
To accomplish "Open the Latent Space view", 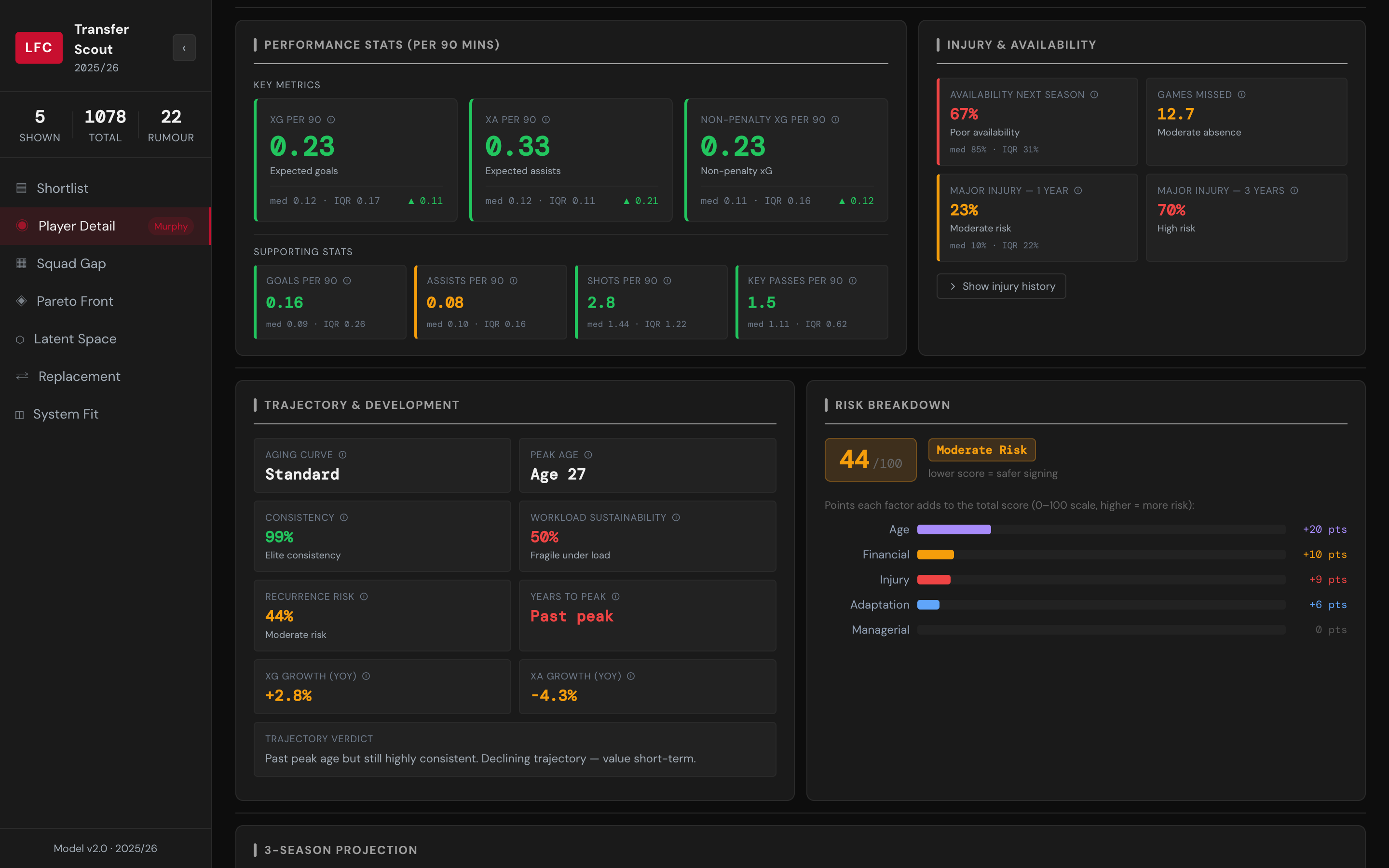I will click(x=75, y=339).
